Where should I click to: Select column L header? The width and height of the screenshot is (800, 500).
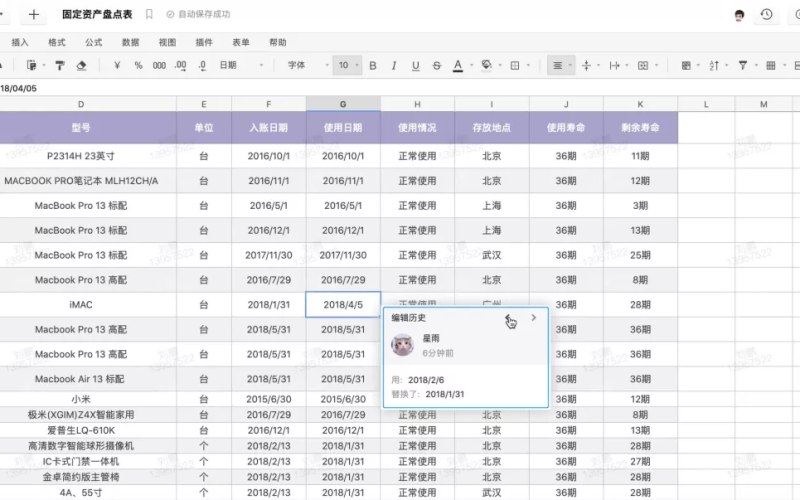706,104
